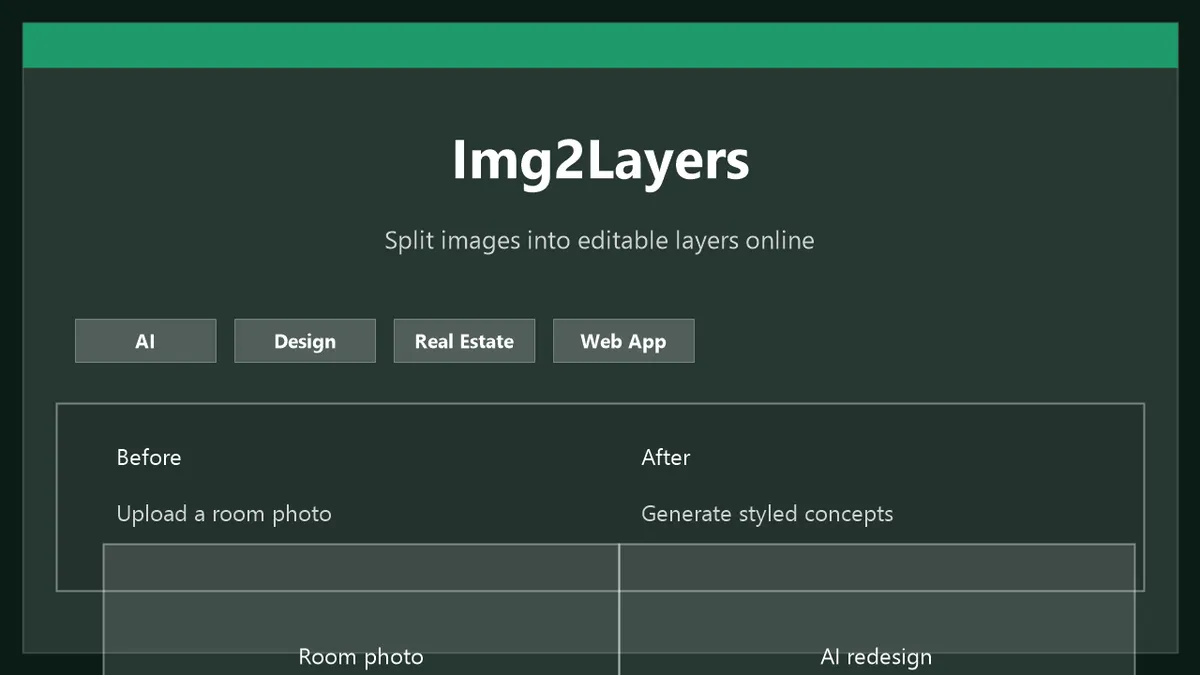The image size is (1200, 675).
Task: Click 'Generate styled concepts' text
Action: coord(767,514)
